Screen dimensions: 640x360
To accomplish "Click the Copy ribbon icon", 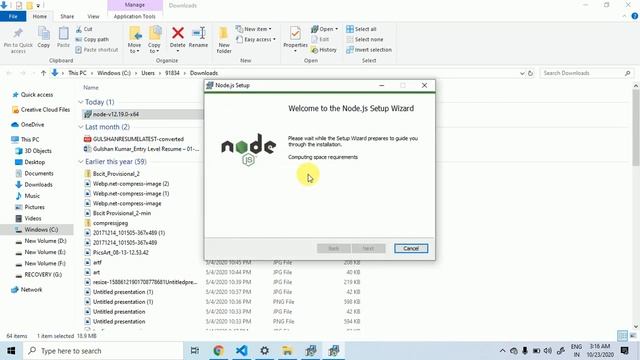I will point(44,33).
